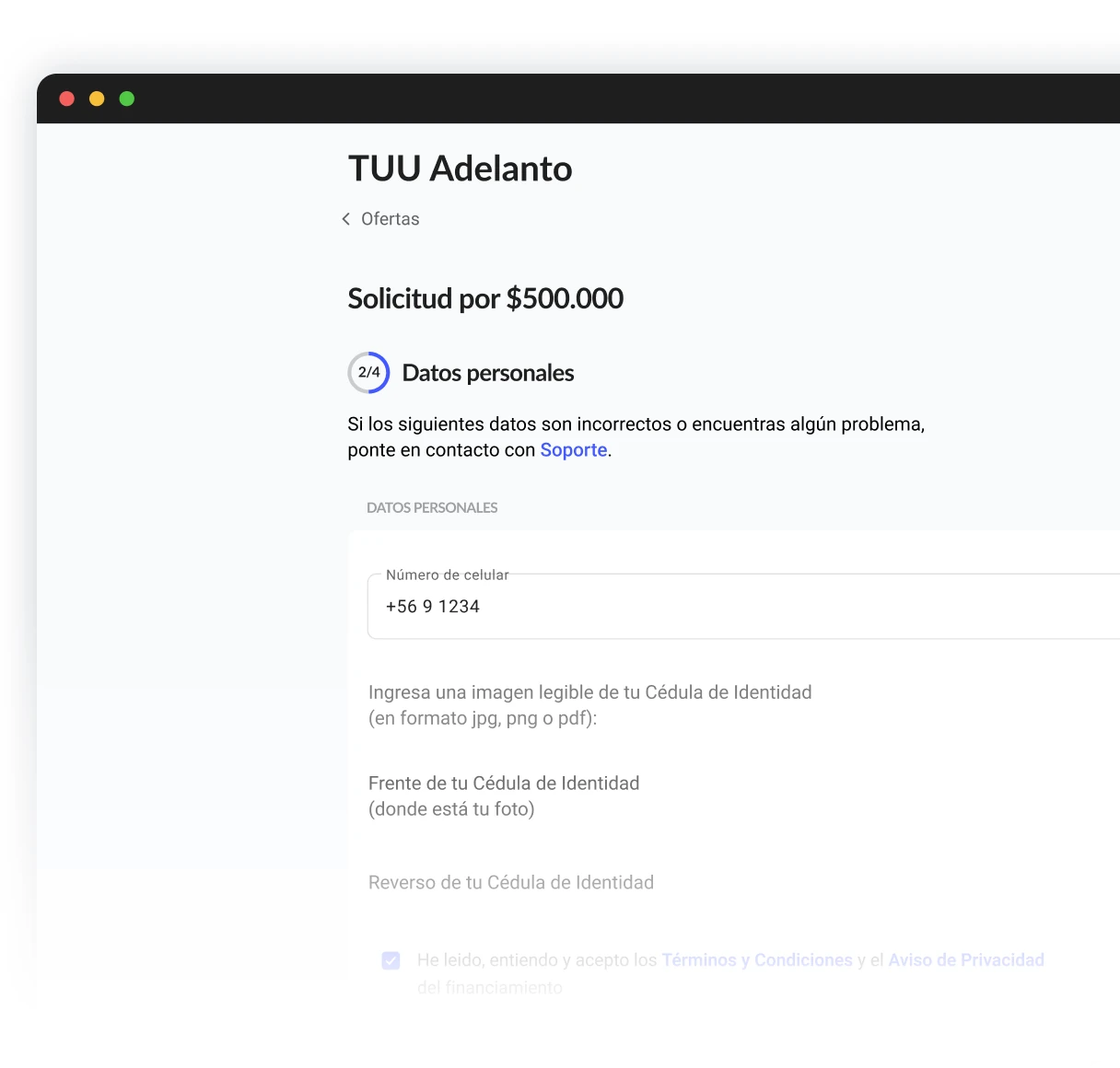The width and height of the screenshot is (1120, 1068).
Task: Click the Solicitud por $500.000 heading
Action: point(485,298)
